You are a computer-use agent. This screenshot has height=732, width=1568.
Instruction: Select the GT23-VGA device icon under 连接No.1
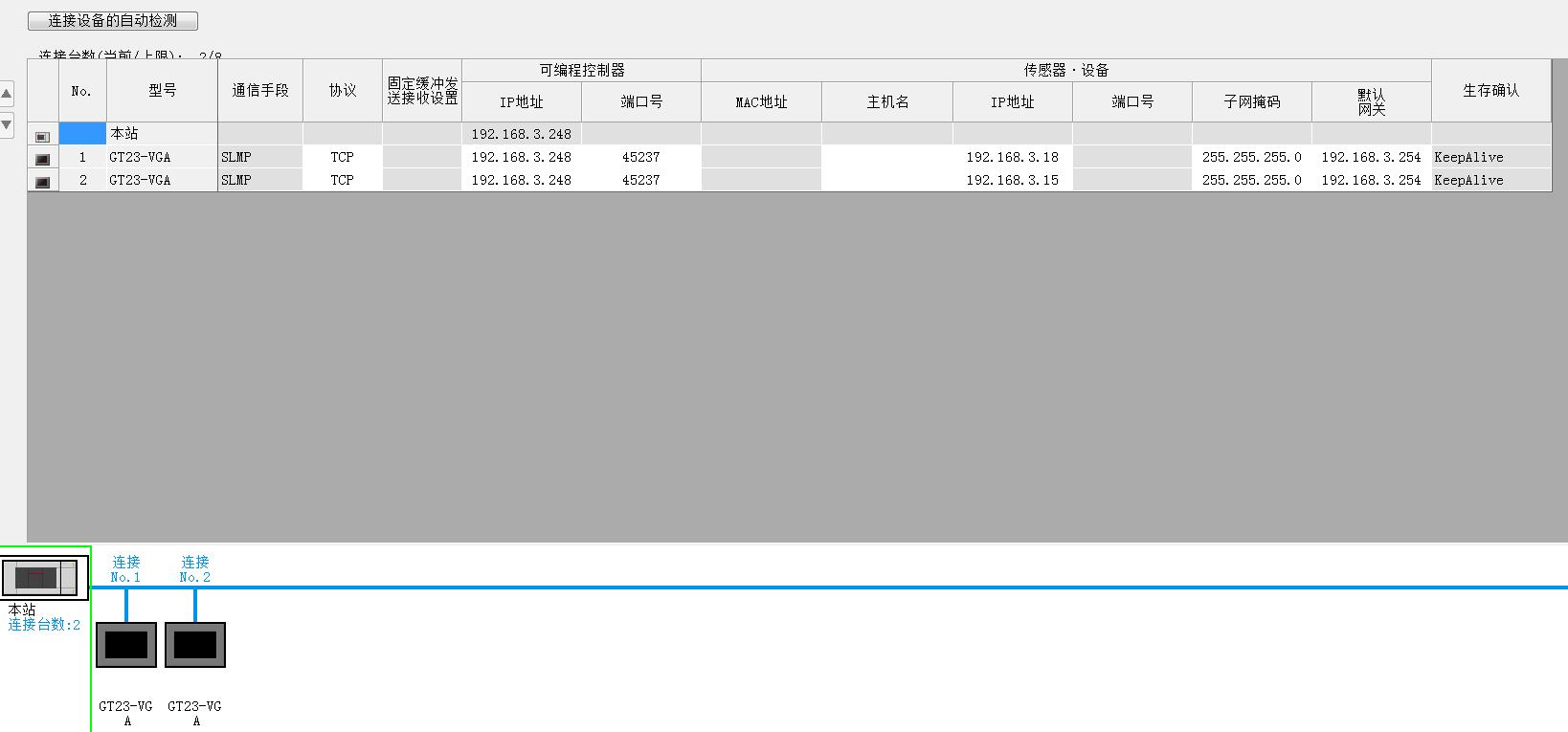(126, 645)
